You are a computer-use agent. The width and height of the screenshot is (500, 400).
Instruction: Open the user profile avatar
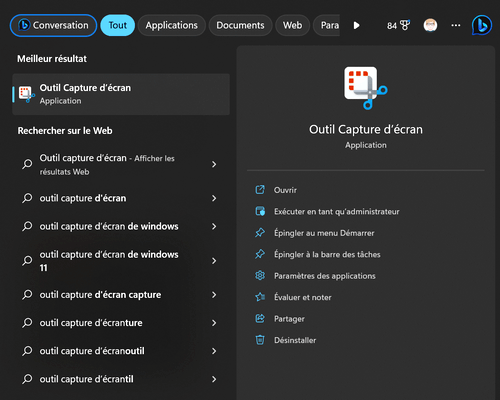430,25
